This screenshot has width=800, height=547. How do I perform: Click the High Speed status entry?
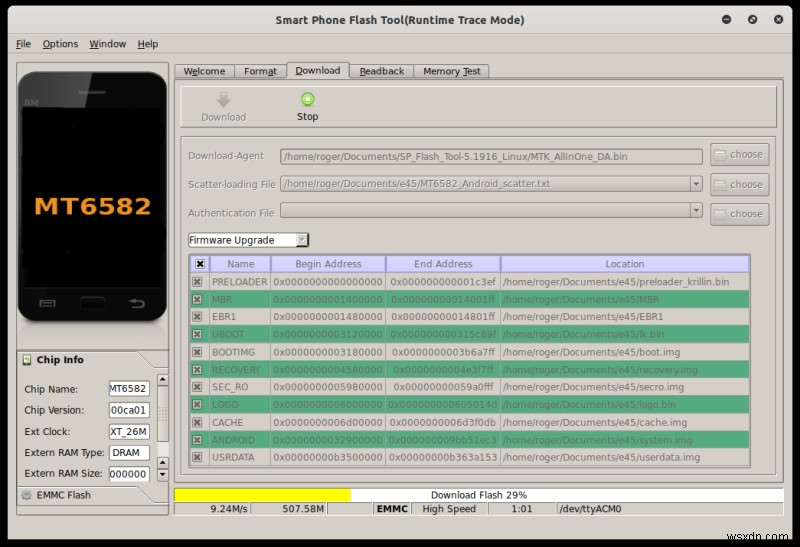(x=449, y=509)
